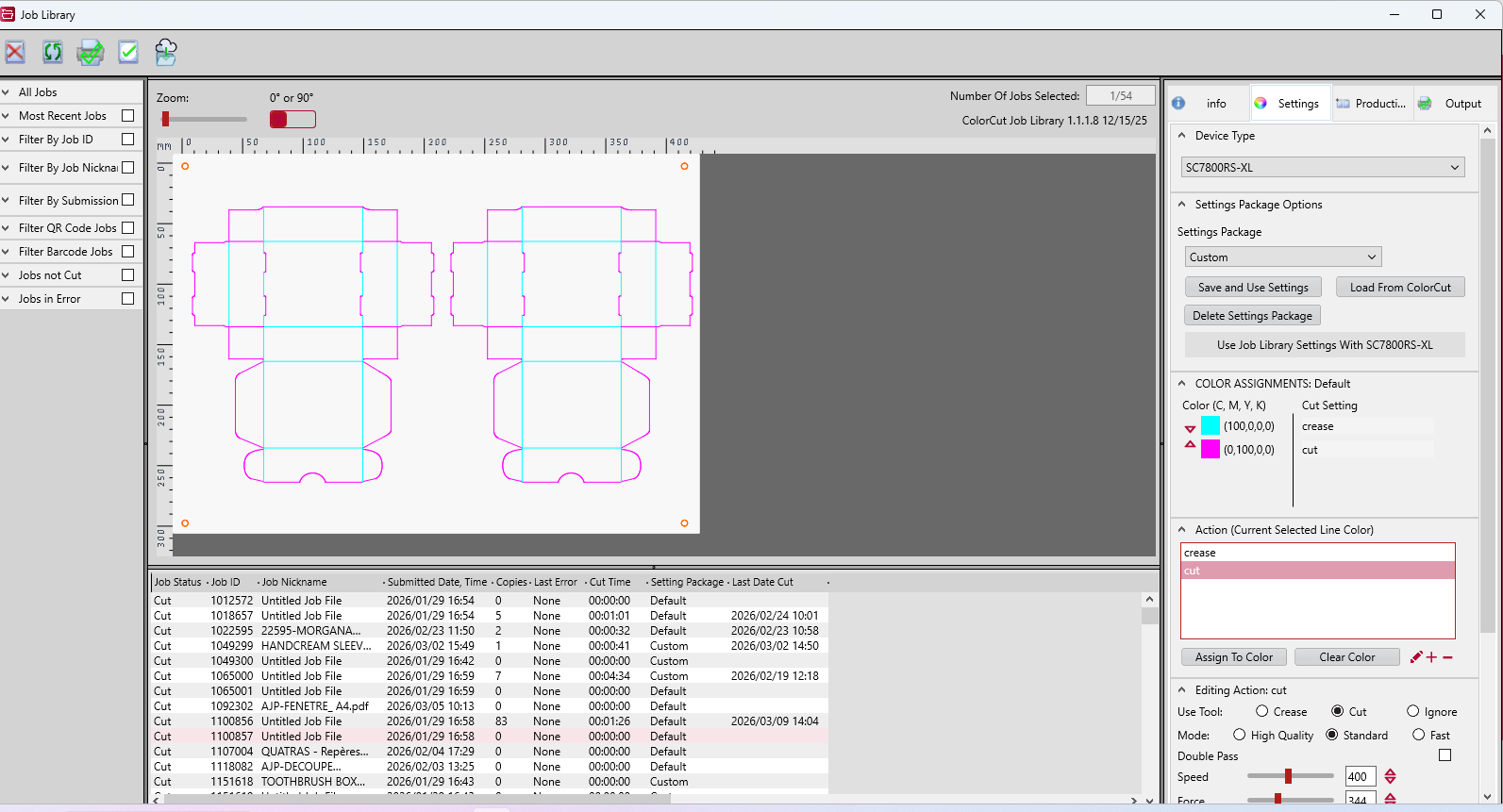1503x812 pixels.
Task: Select the HANDCREAM SLEEV job row
Action: click(315, 646)
